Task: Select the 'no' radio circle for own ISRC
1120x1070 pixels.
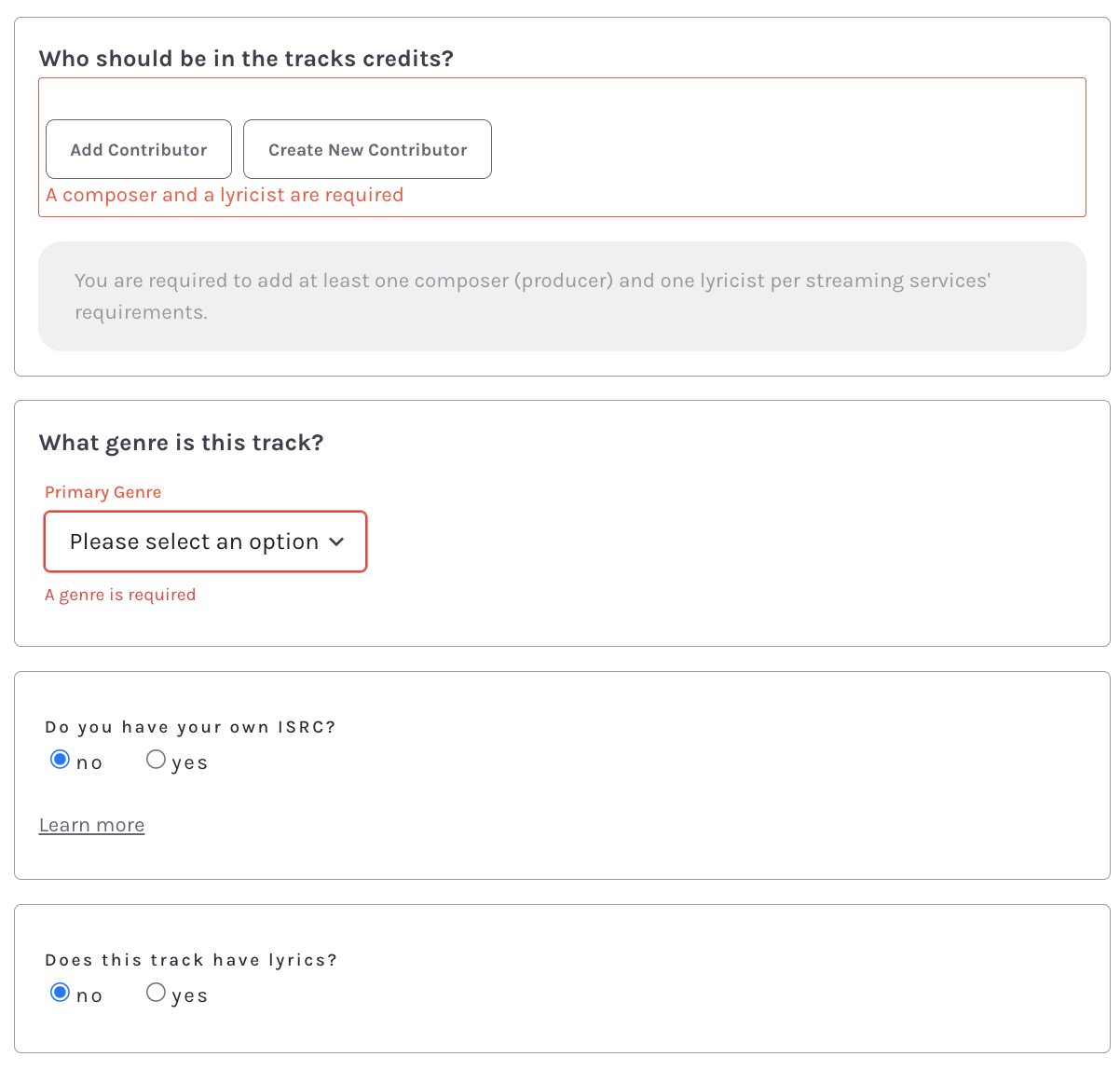Action: (x=61, y=760)
